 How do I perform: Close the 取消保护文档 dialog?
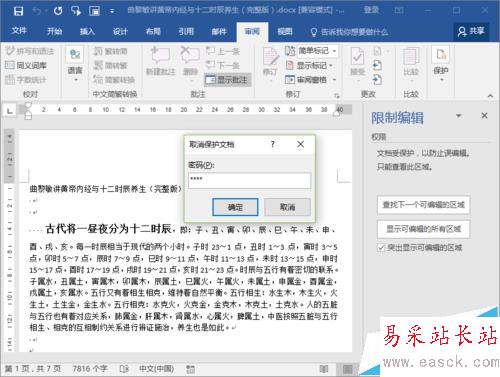click(x=300, y=144)
